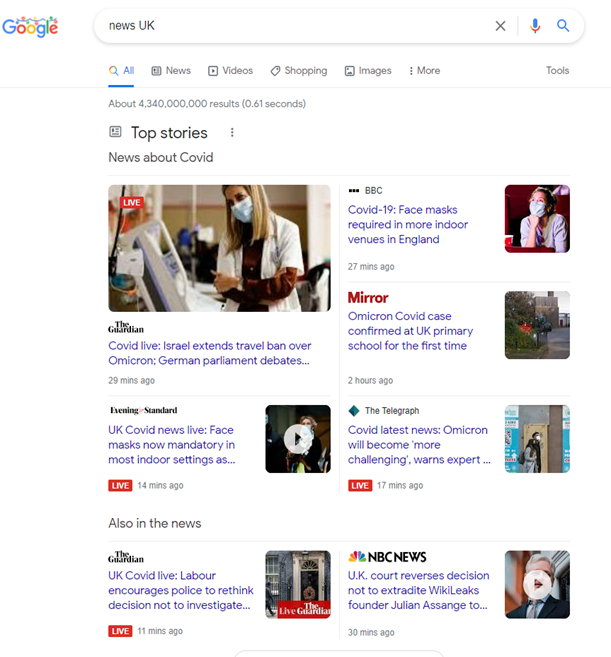The image size is (611, 657).
Task: Open 'Covid-19: Face masks required' BBC article
Action: (408, 225)
